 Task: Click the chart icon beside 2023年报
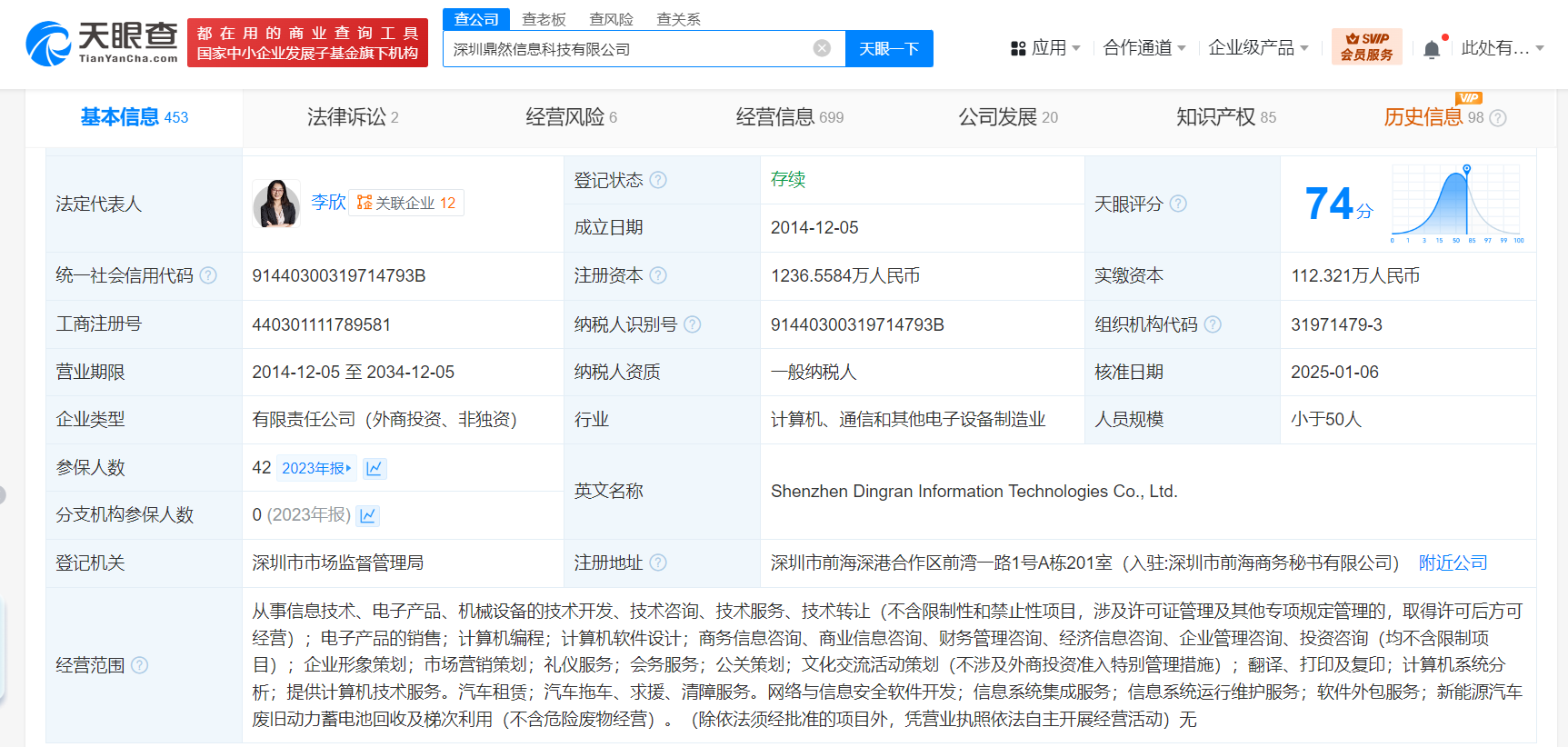coord(375,468)
